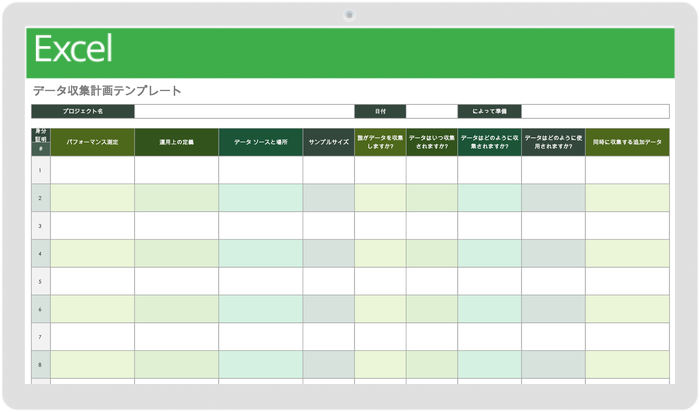
Task: Click row number 4 cell
Action: [41, 254]
